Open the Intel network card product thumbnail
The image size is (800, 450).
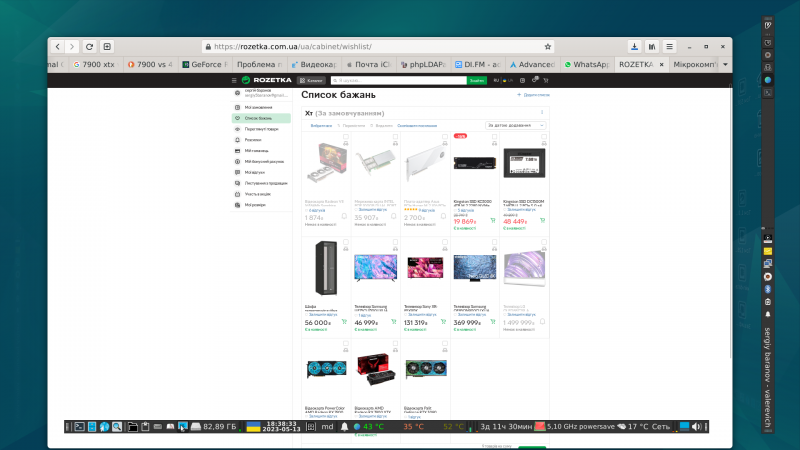click(x=377, y=165)
